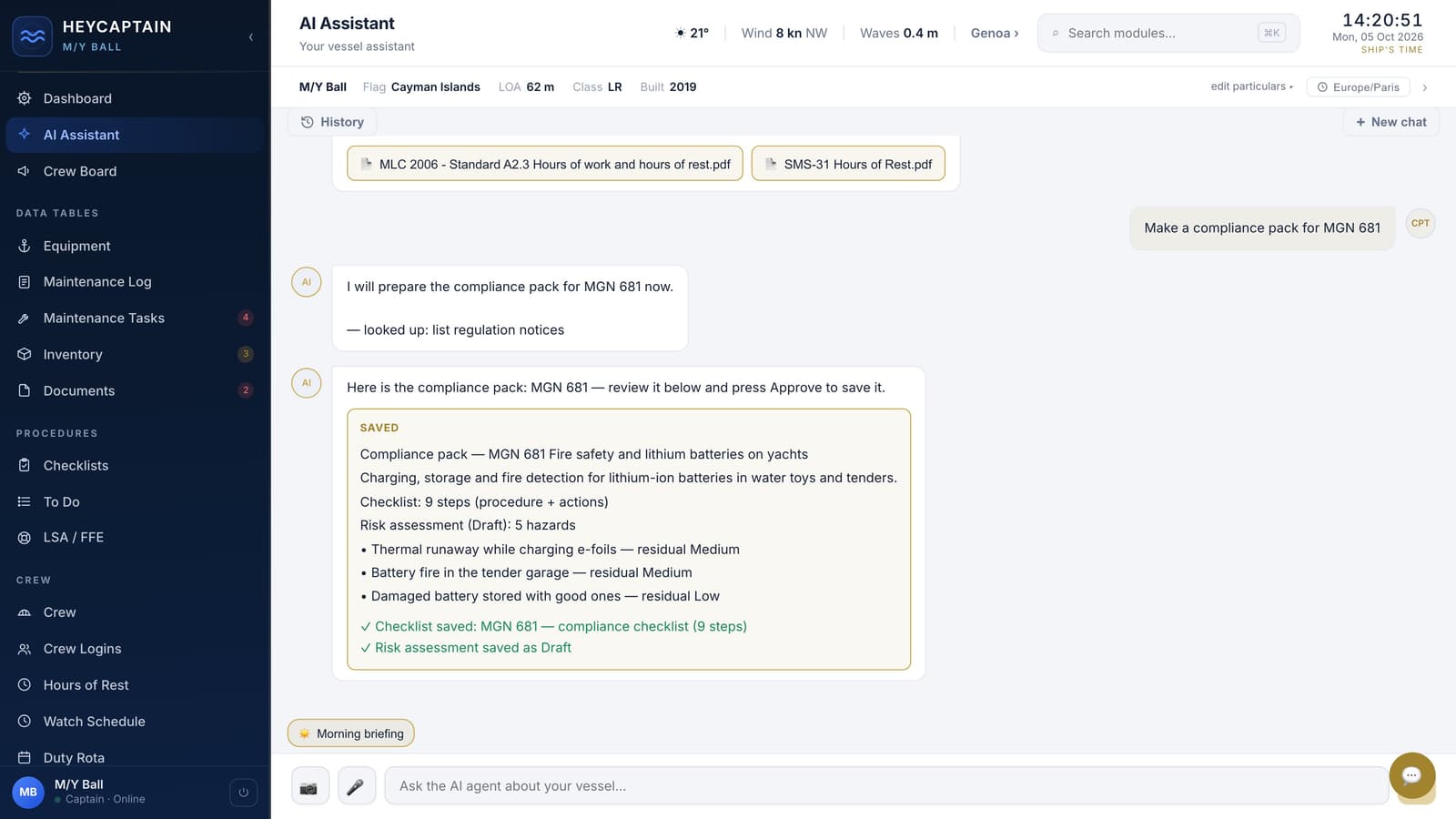Click the Morning briefing suggestion chip

click(351, 733)
